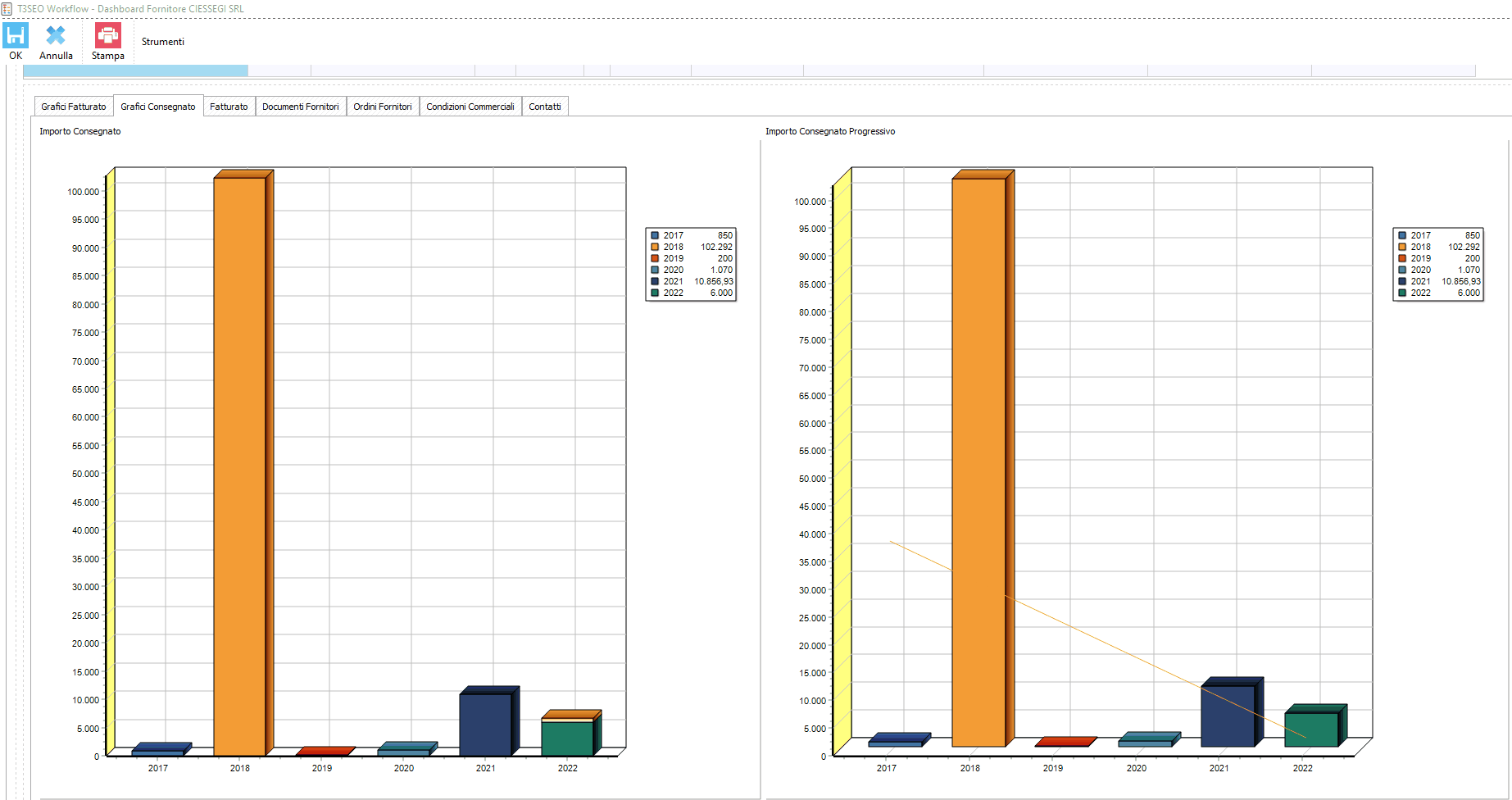Click the 2018 legend swatch in the Progressivo chart
Image resolution: width=1512 pixels, height=800 pixels.
tap(1402, 247)
